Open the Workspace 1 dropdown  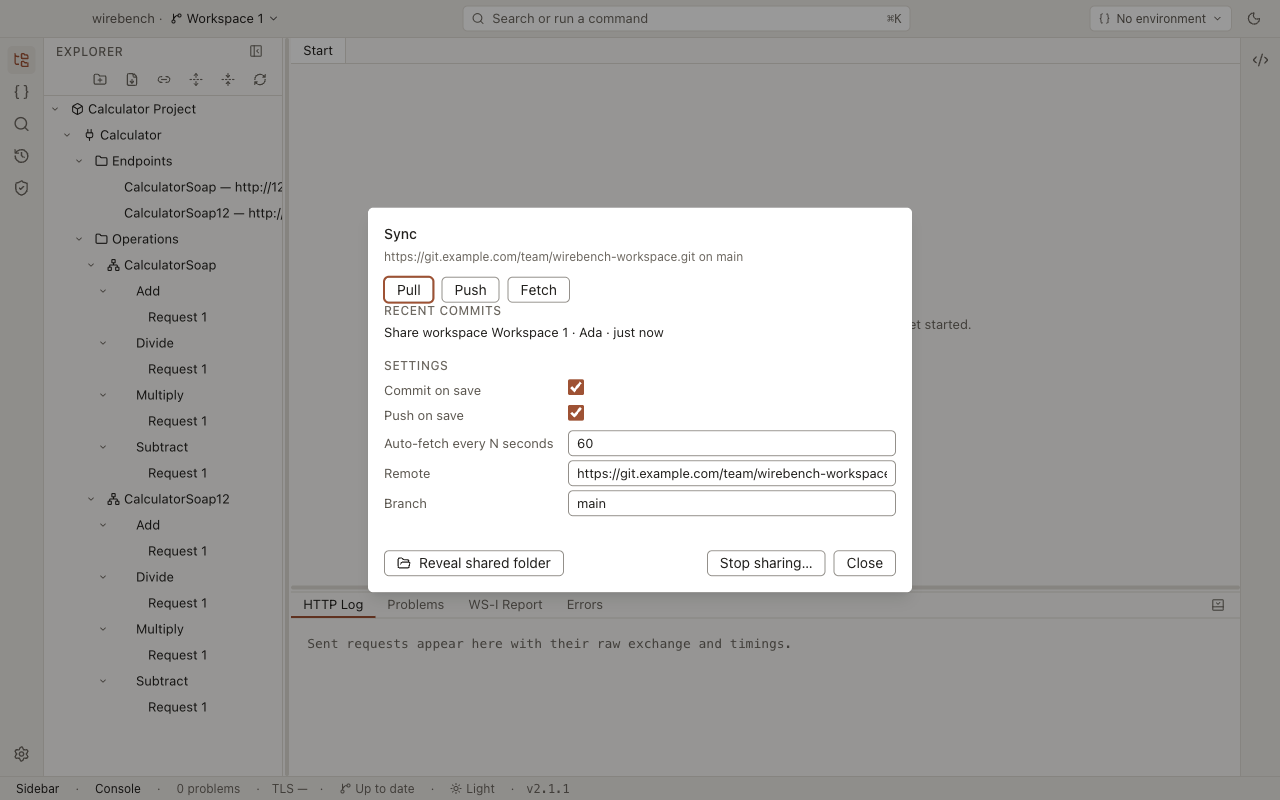point(224,18)
